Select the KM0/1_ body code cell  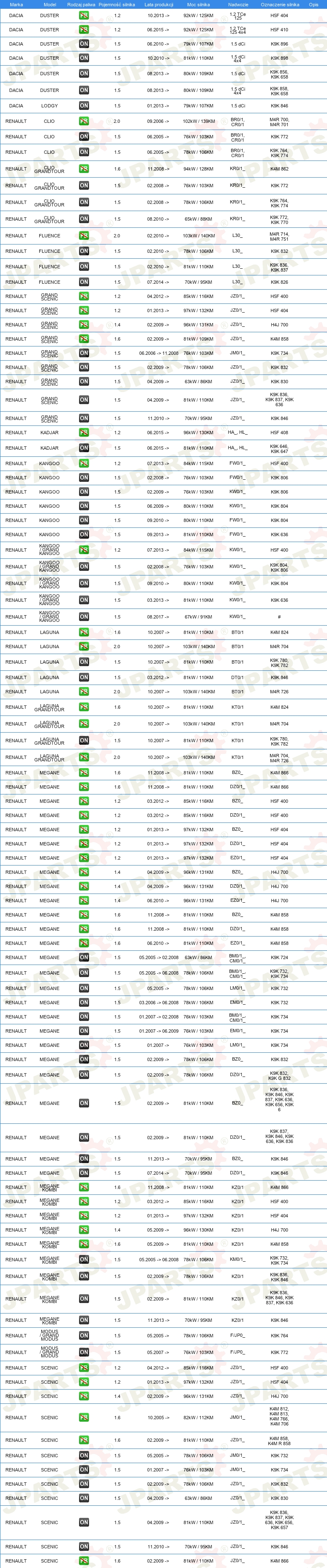click(x=238, y=1260)
